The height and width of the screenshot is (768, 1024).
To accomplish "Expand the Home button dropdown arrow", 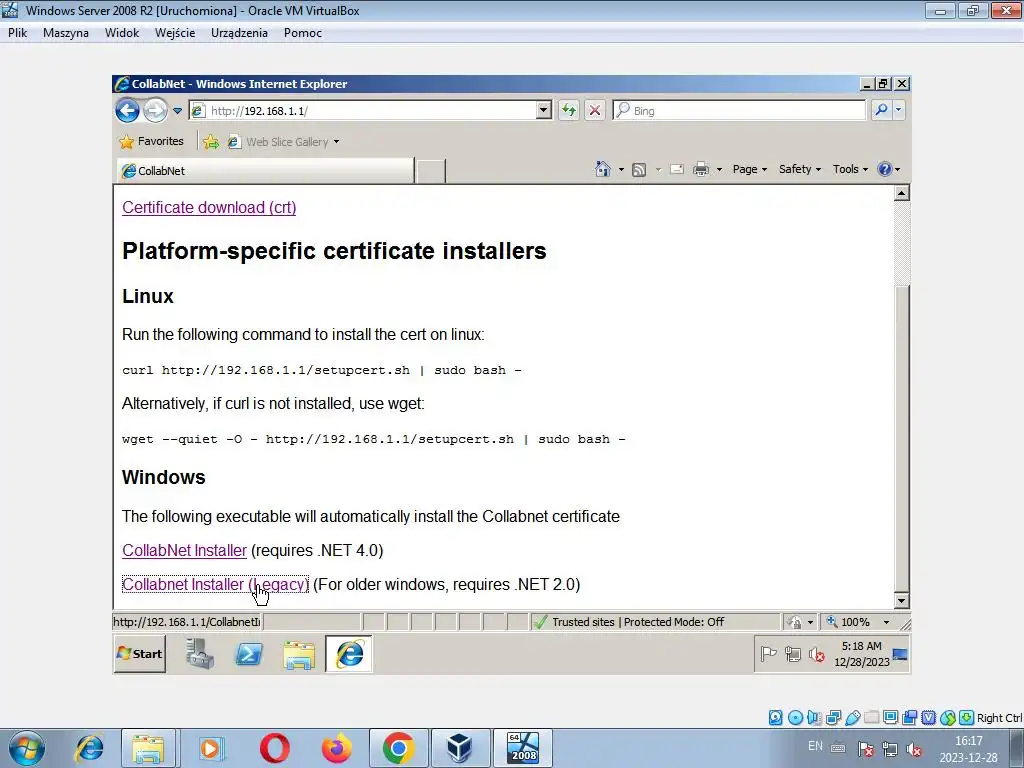I will point(621,170).
